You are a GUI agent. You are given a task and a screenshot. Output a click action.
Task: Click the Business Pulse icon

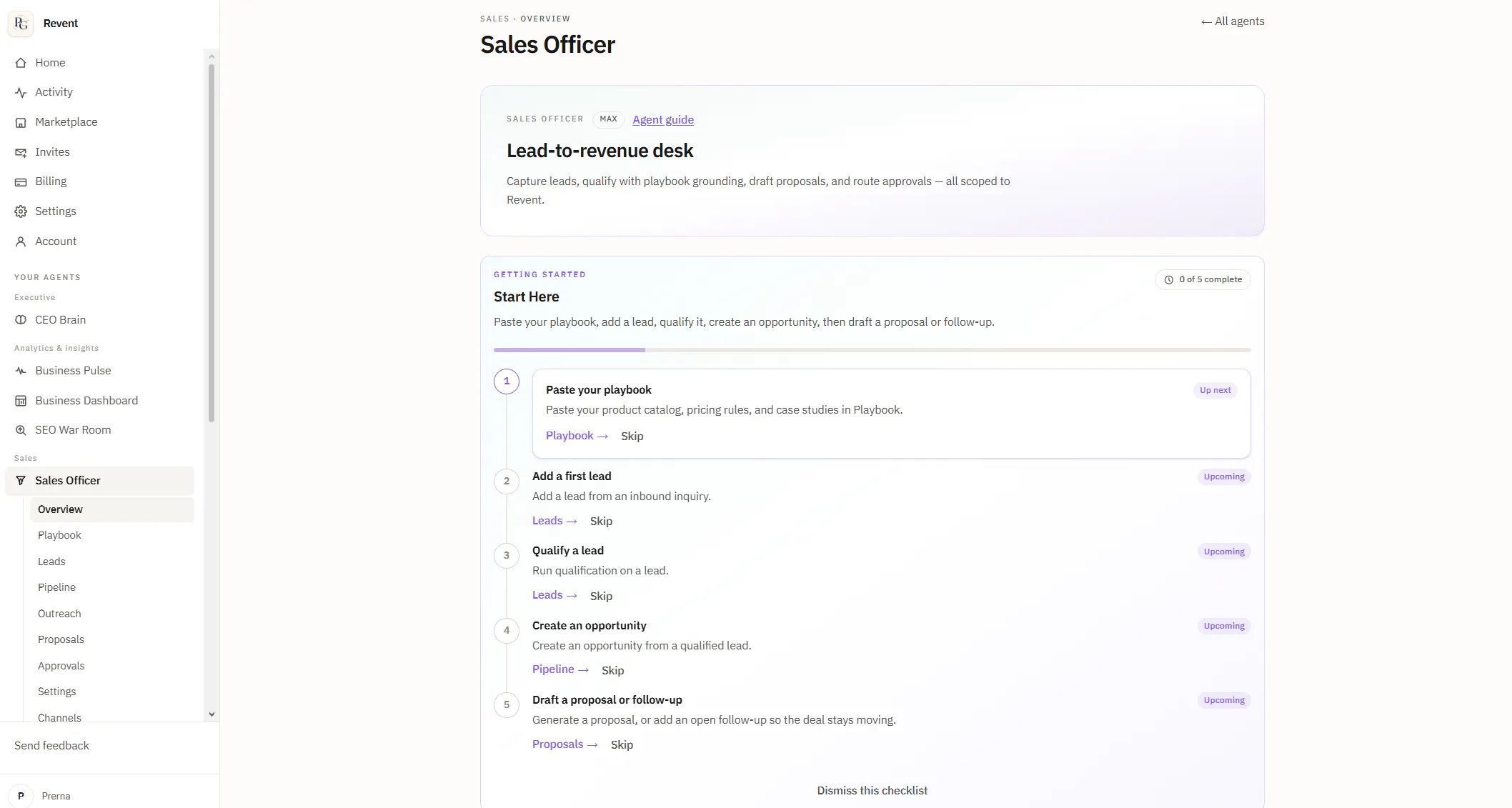tap(21, 371)
